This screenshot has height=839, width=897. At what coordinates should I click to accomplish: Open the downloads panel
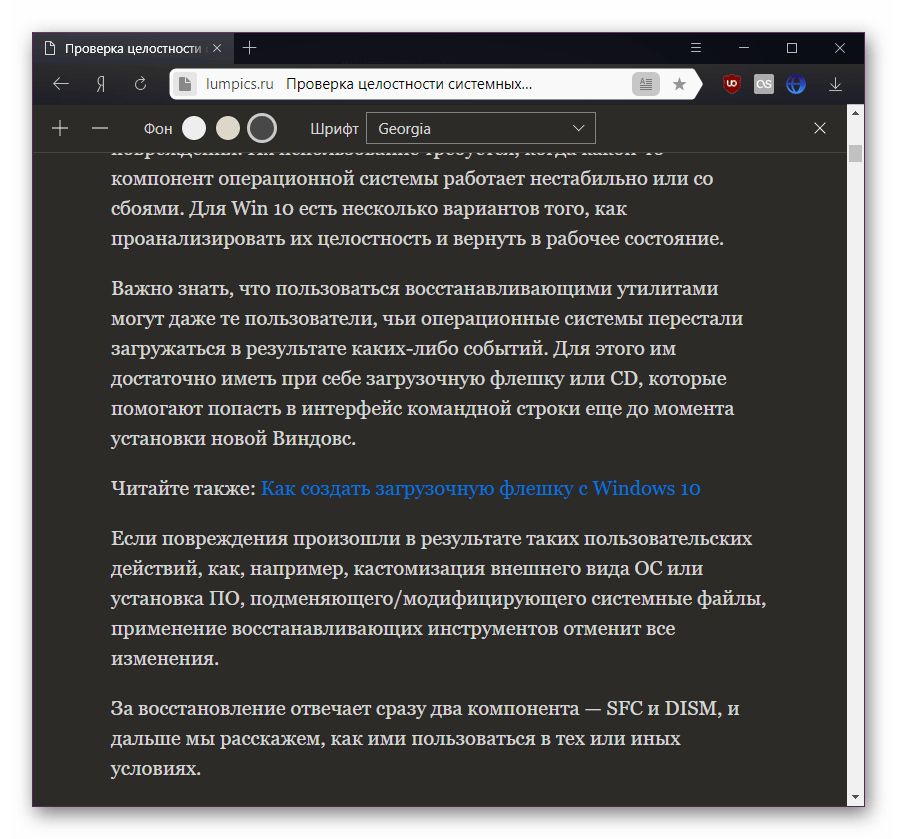click(x=837, y=85)
